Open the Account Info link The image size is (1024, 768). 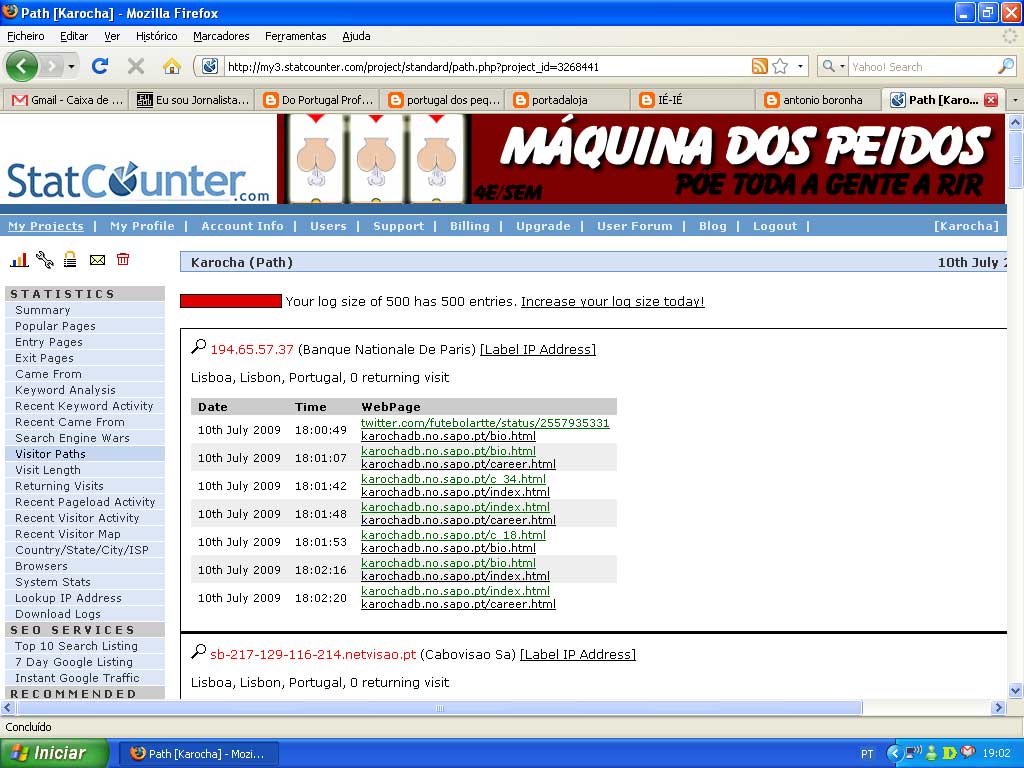pos(242,226)
